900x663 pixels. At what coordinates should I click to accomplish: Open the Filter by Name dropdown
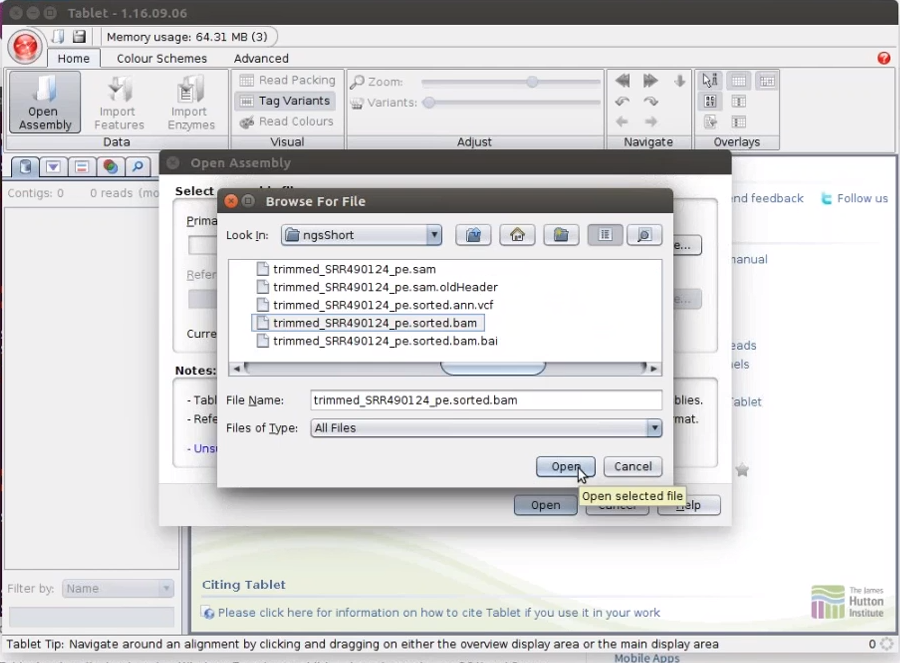coord(118,588)
